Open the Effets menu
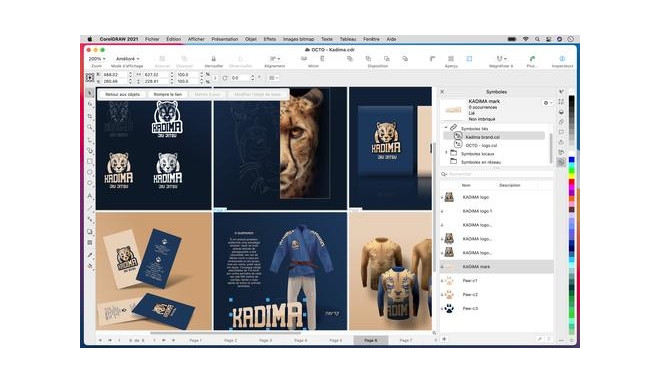The image size is (660, 384). 270,39
